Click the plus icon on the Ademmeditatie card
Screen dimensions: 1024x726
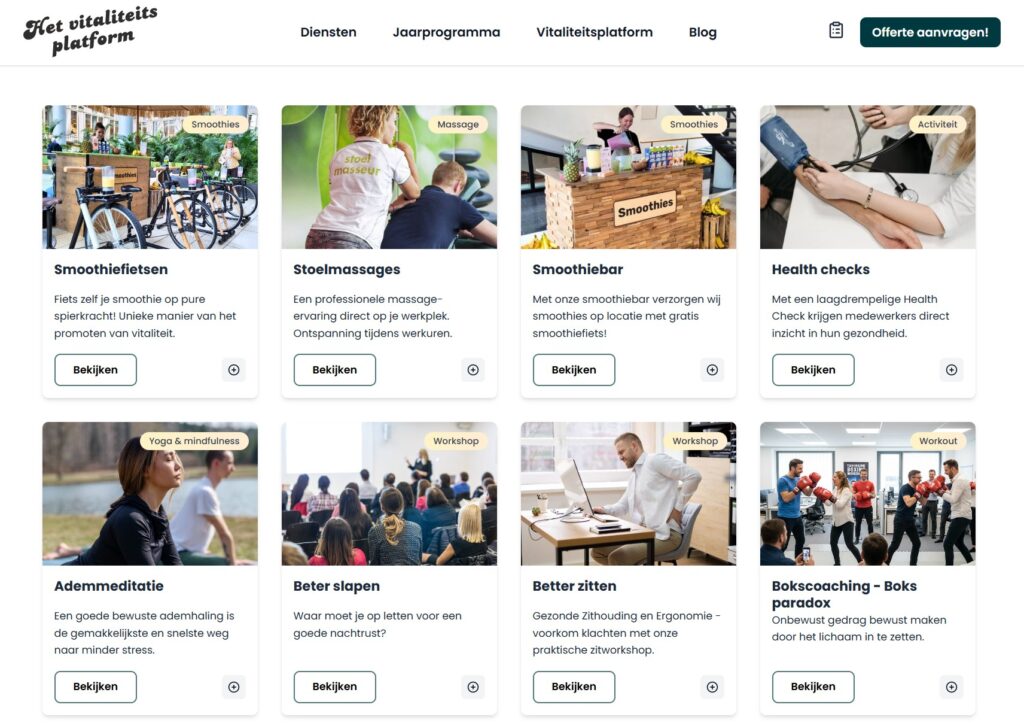coord(233,687)
